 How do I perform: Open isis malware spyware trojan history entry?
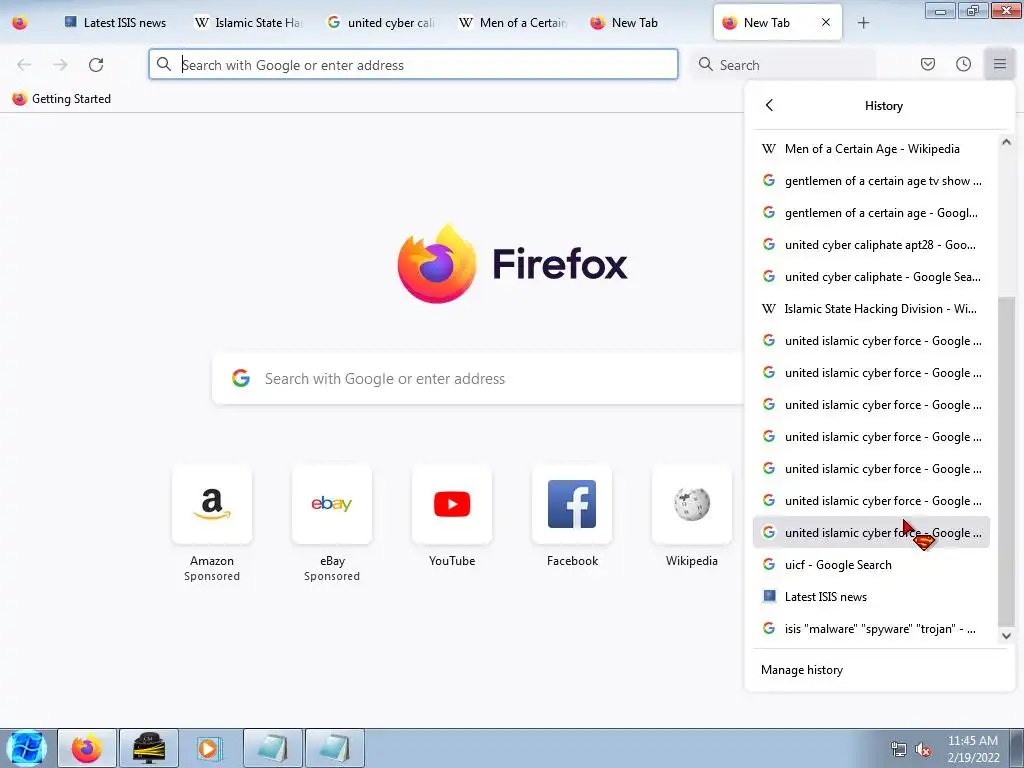click(x=871, y=629)
